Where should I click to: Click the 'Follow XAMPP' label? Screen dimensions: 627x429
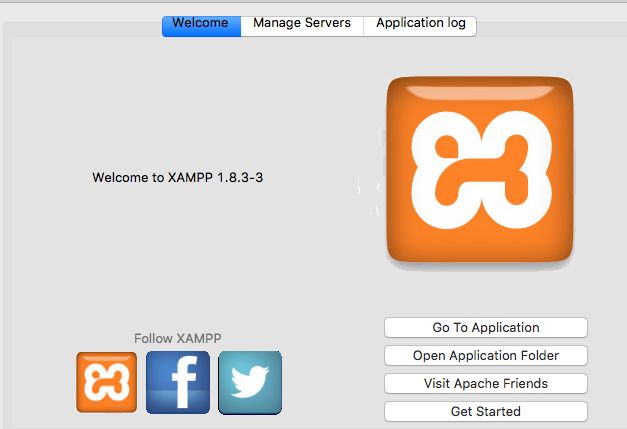coord(178,338)
